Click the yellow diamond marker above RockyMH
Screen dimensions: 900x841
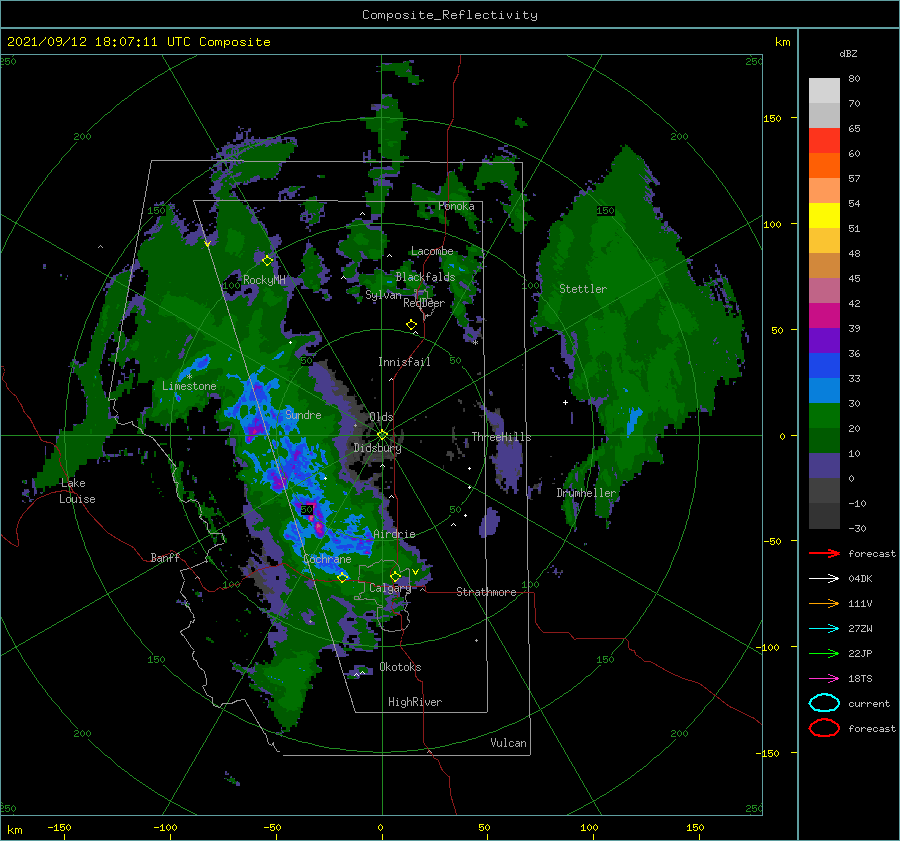[267, 261]
